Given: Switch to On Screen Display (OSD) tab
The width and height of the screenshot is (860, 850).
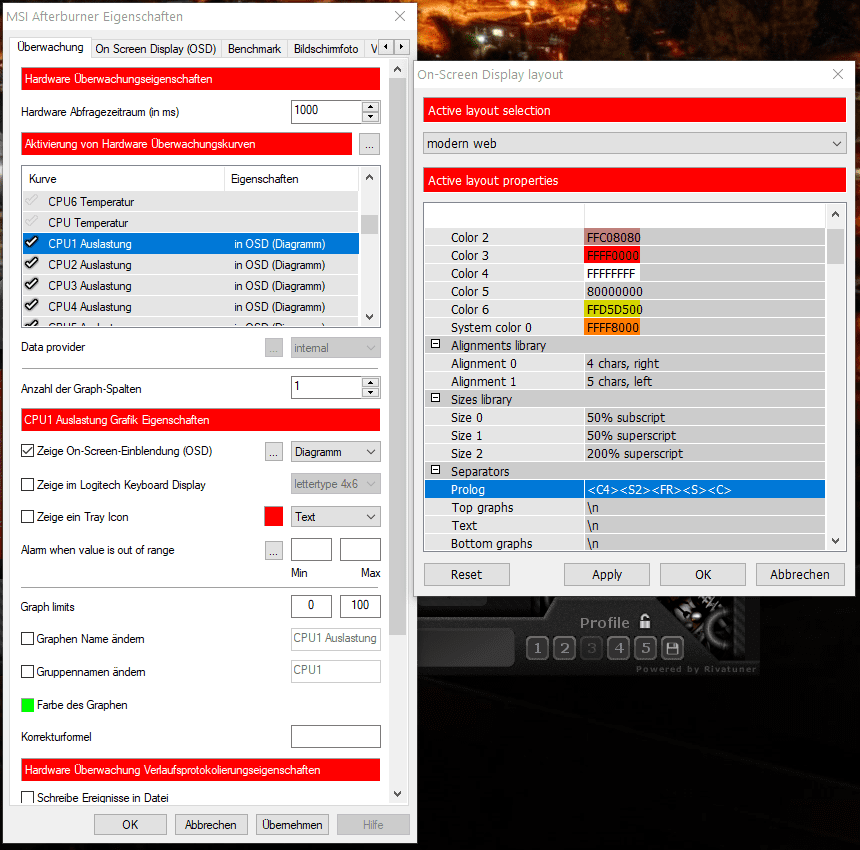Looking at the screenshot, I should pos(156,49).
